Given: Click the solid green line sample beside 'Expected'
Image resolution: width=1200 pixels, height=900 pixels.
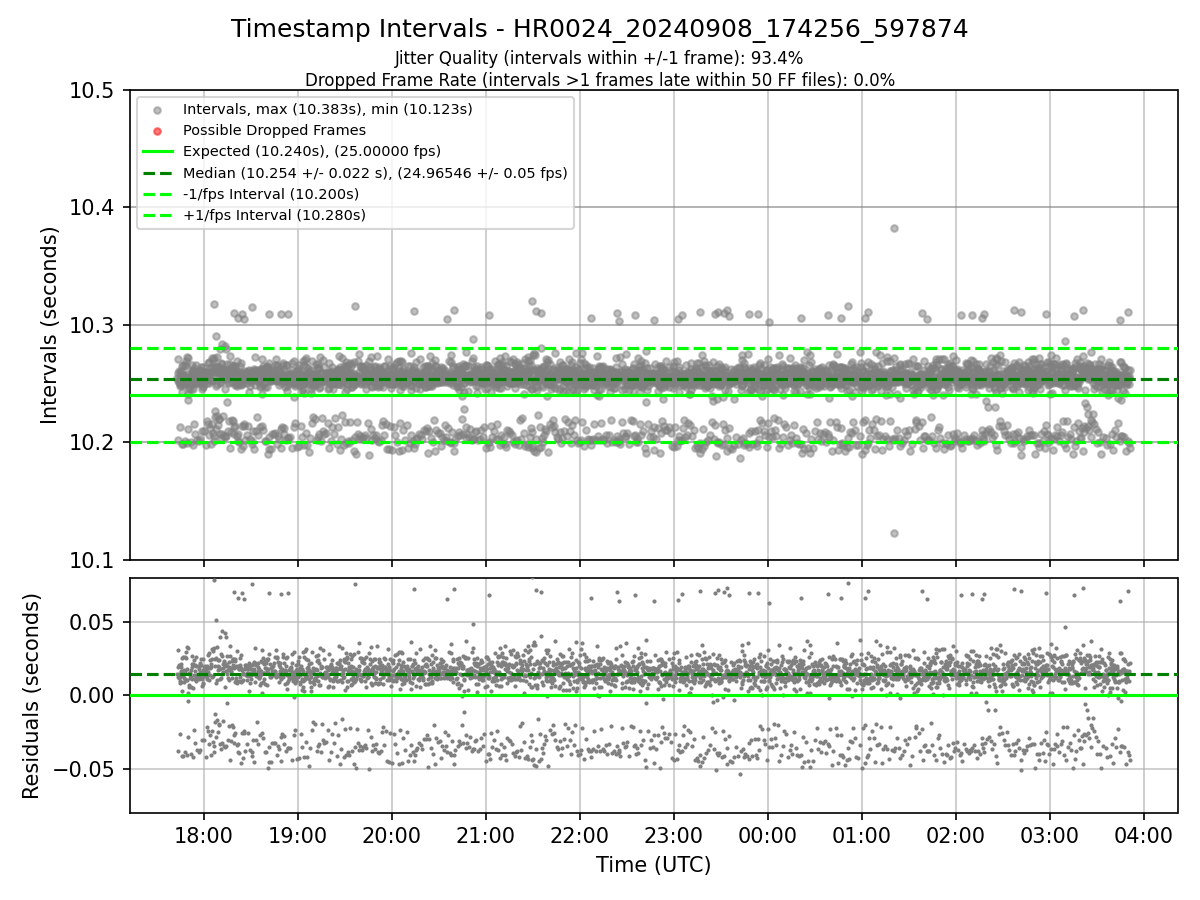Looking at the screenshot, I should [158, 152].
